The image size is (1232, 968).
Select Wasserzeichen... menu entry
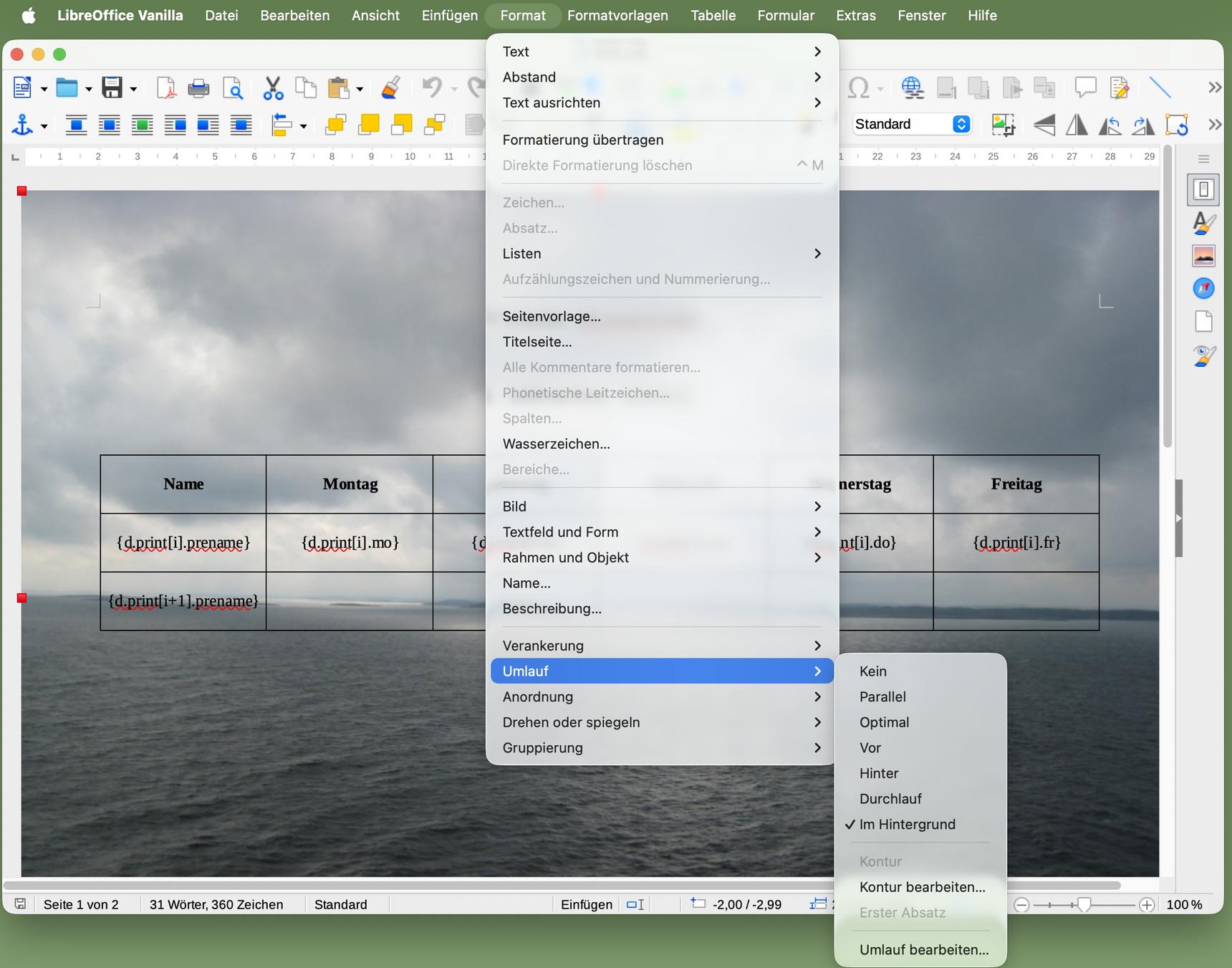(556, 444)
